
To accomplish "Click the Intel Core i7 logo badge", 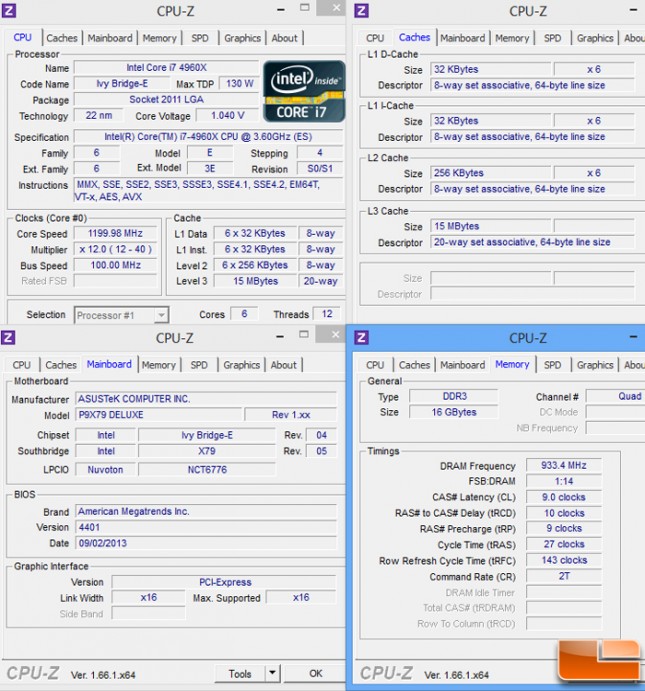I will click(x=304, y=92).
